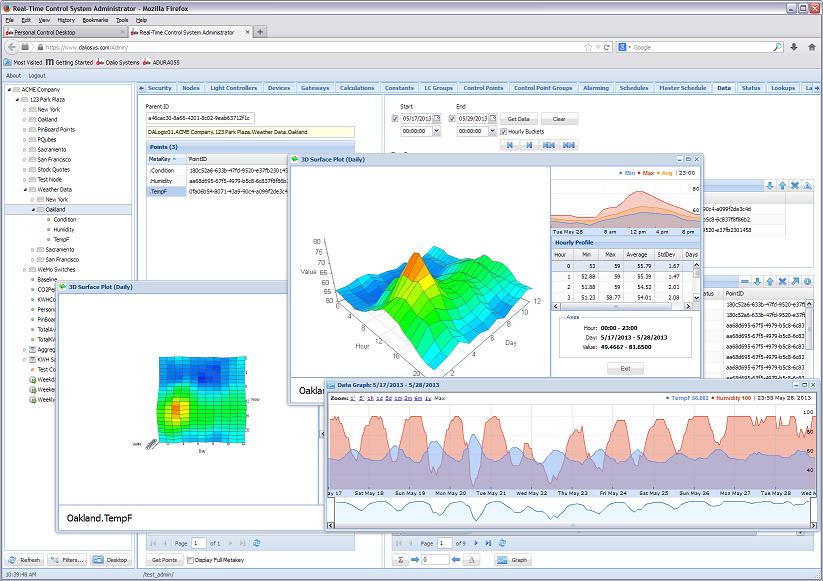Select Humidity point under Oakland in tree

point(64,229)
